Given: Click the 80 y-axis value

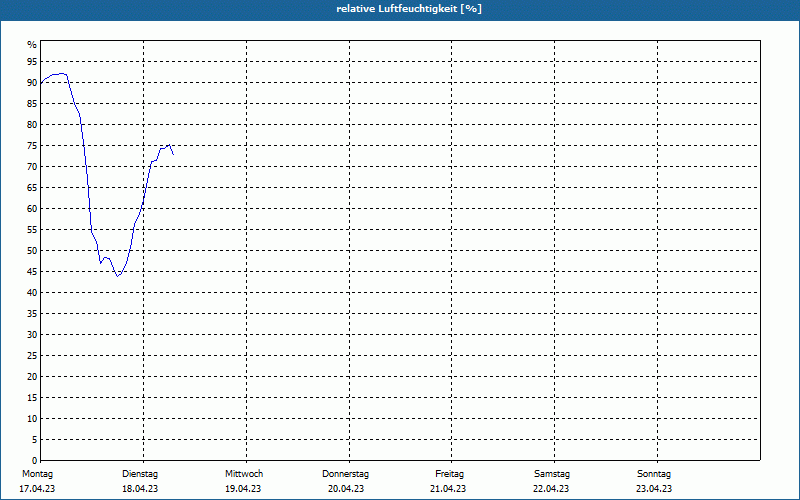Looking at the screenshot, I should (x=32, y=124).
